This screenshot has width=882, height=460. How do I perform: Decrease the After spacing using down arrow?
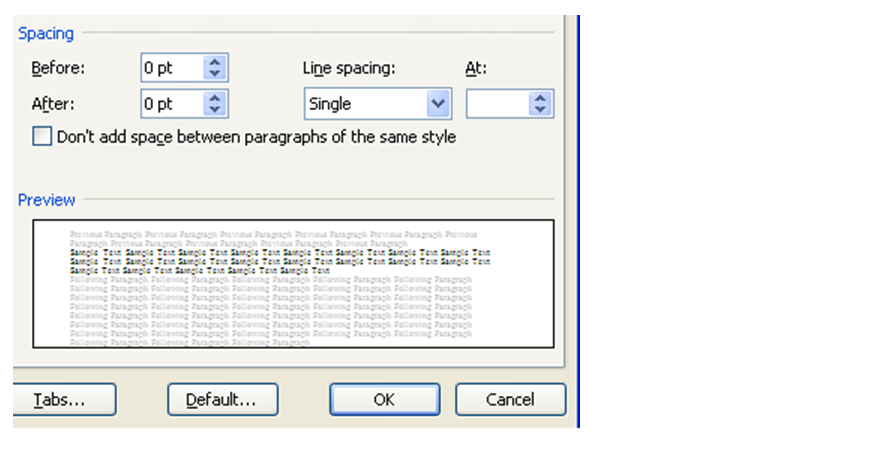point(215,110)
